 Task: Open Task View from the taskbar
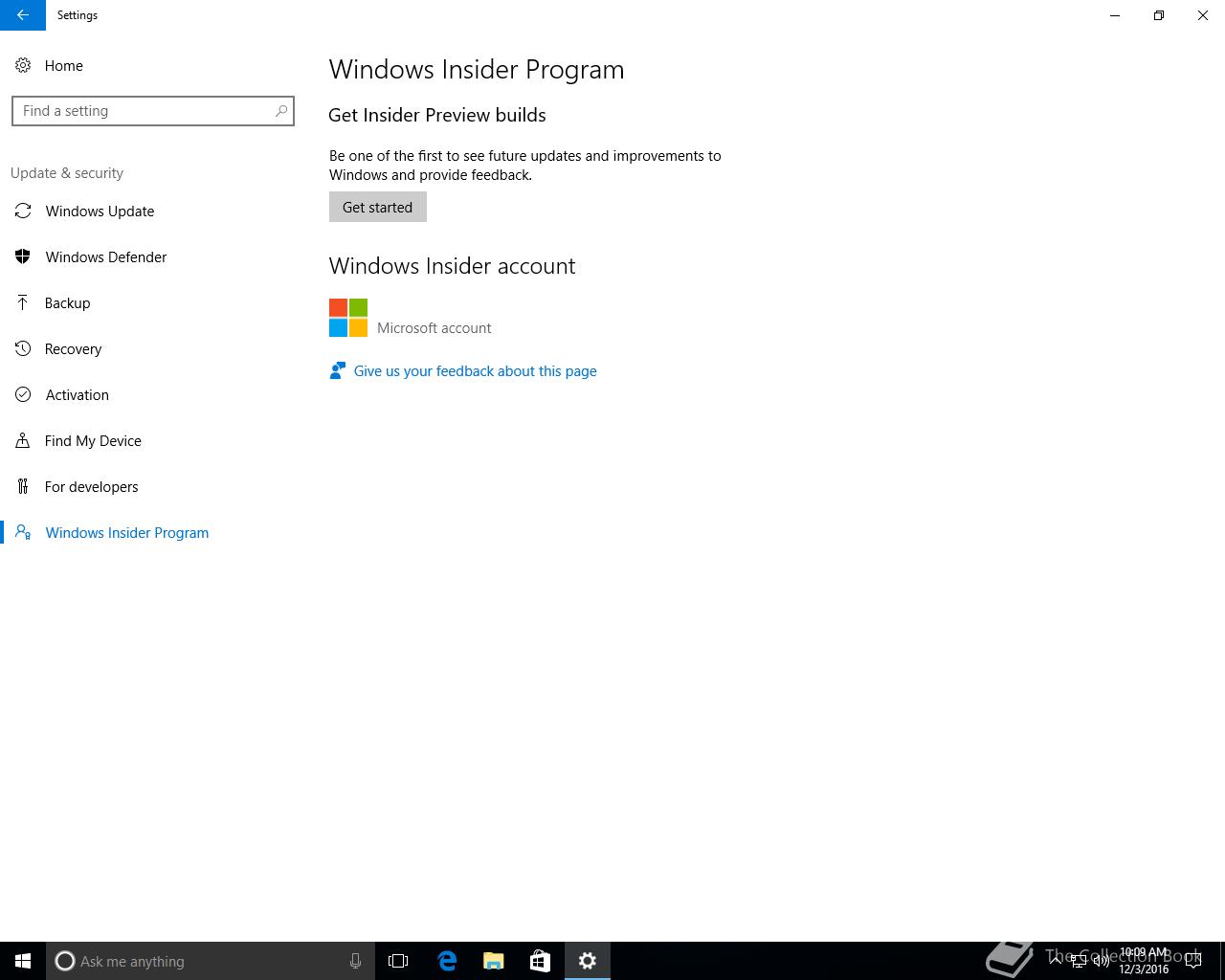click(x=398, y=961)
